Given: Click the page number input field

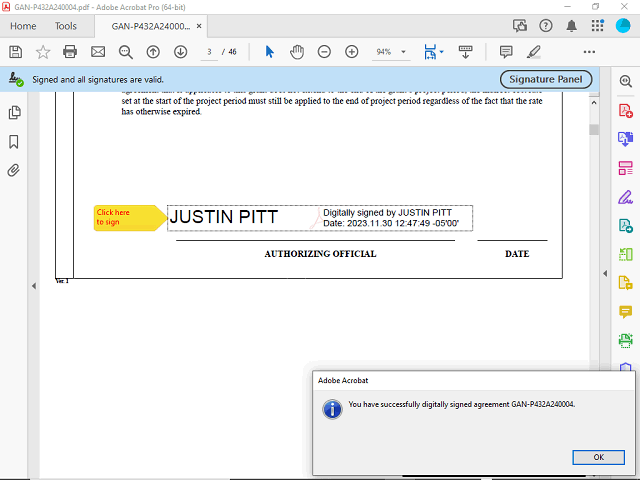Looking at the screenshot, I should [x=209, y=51].
